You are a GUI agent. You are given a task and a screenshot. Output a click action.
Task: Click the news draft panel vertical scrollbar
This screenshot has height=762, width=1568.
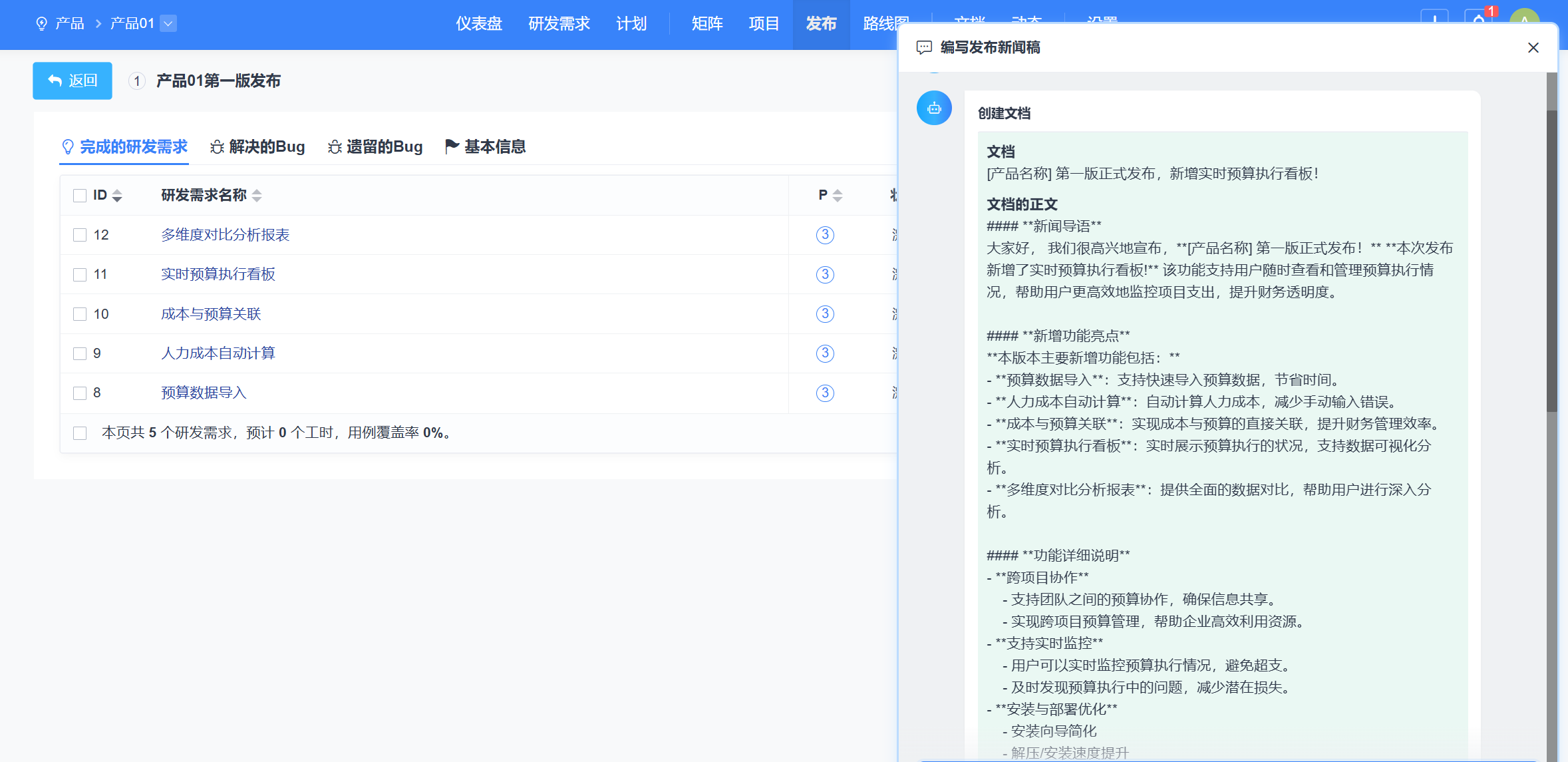(1551, 260)
